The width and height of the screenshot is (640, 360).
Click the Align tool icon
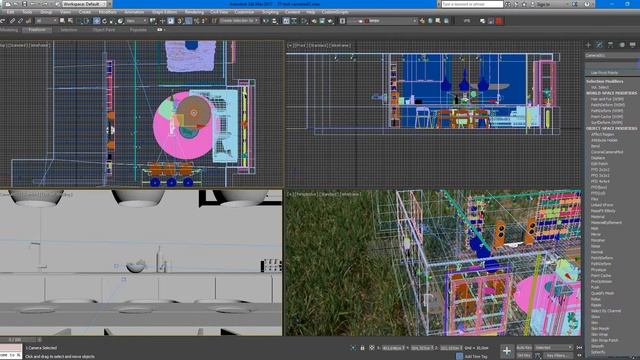274,21
